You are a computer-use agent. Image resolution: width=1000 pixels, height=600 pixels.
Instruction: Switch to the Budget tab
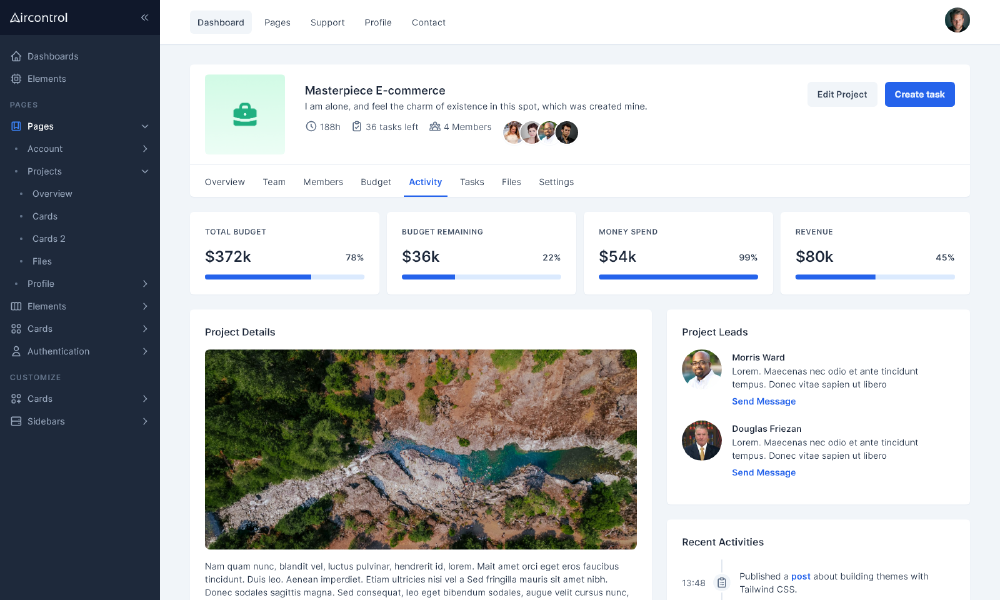tap(376, 182)
